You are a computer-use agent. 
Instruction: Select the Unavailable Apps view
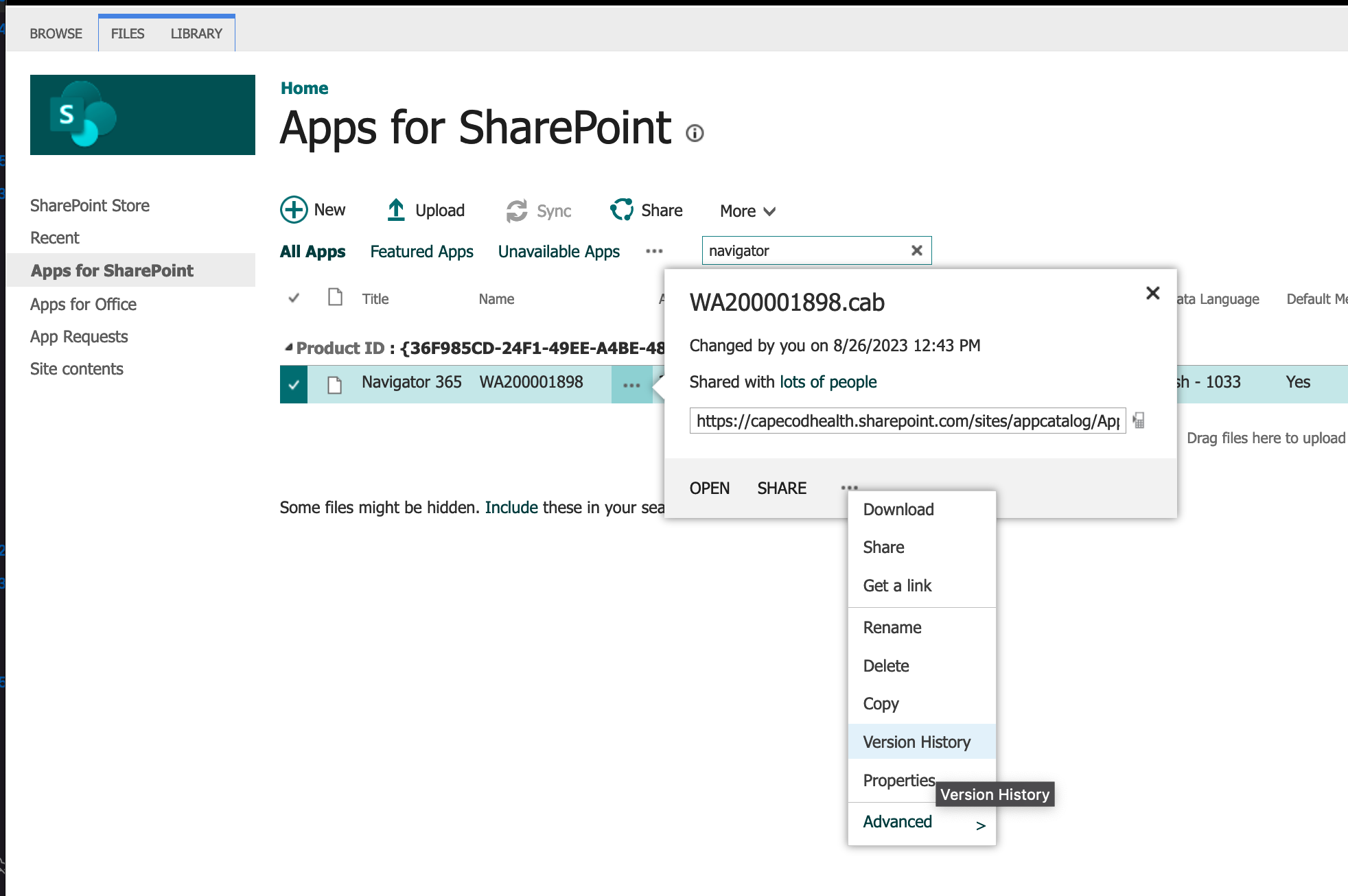pos(559,252)
